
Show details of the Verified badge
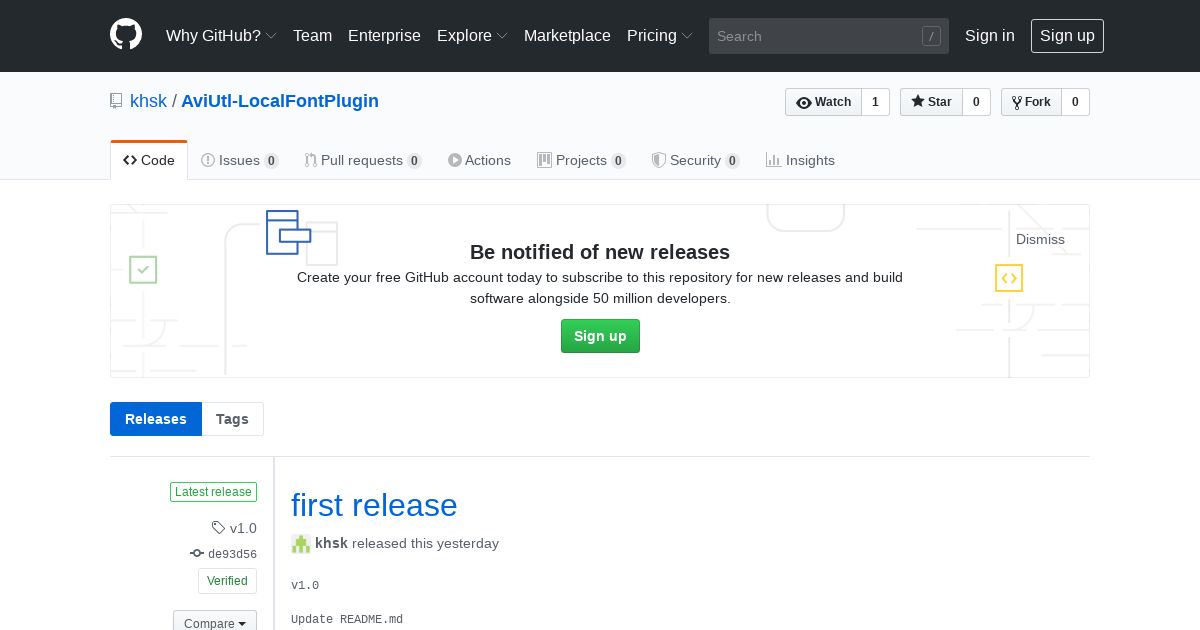227,581
